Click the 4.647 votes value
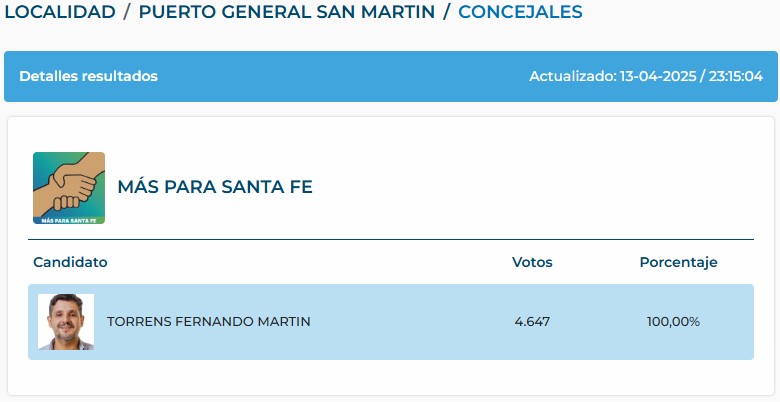The width and height of the screenshot is (780, 402). click(532, 322)
